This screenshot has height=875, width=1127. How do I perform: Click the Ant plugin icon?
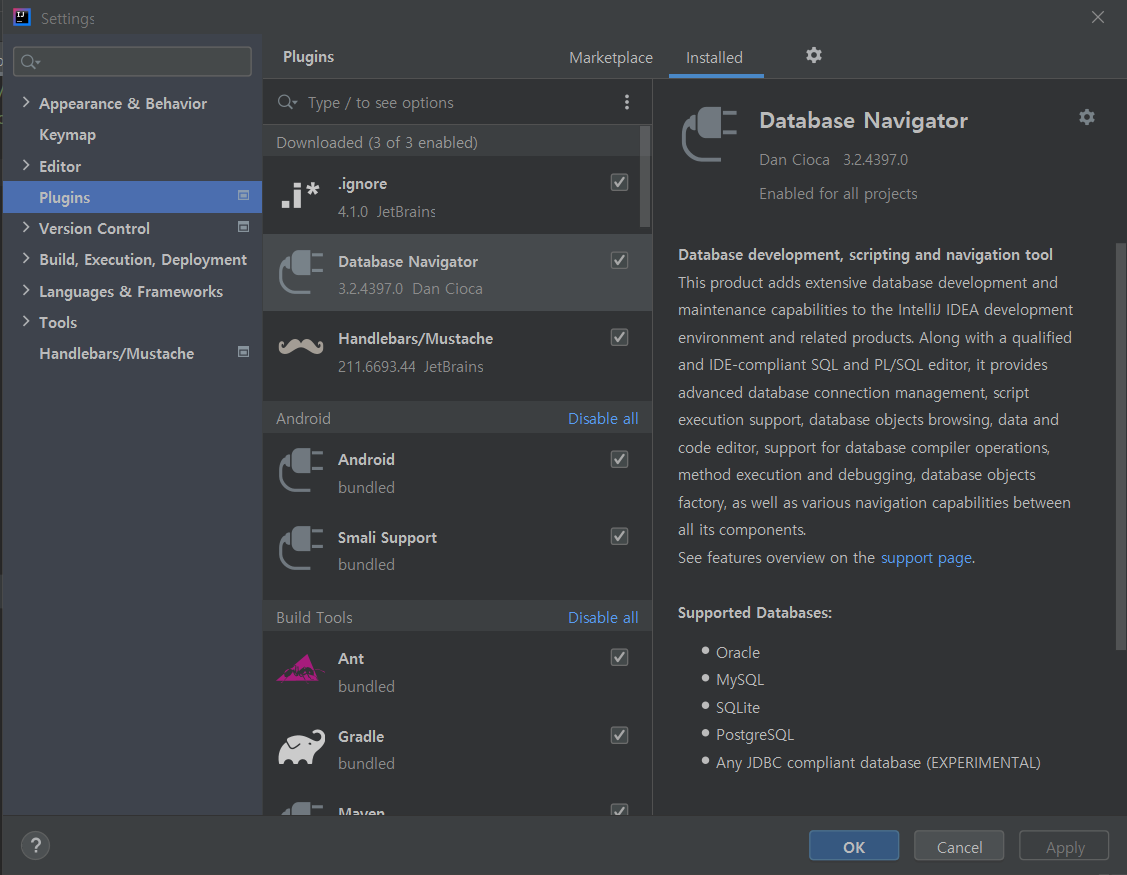tap(299, 669)
